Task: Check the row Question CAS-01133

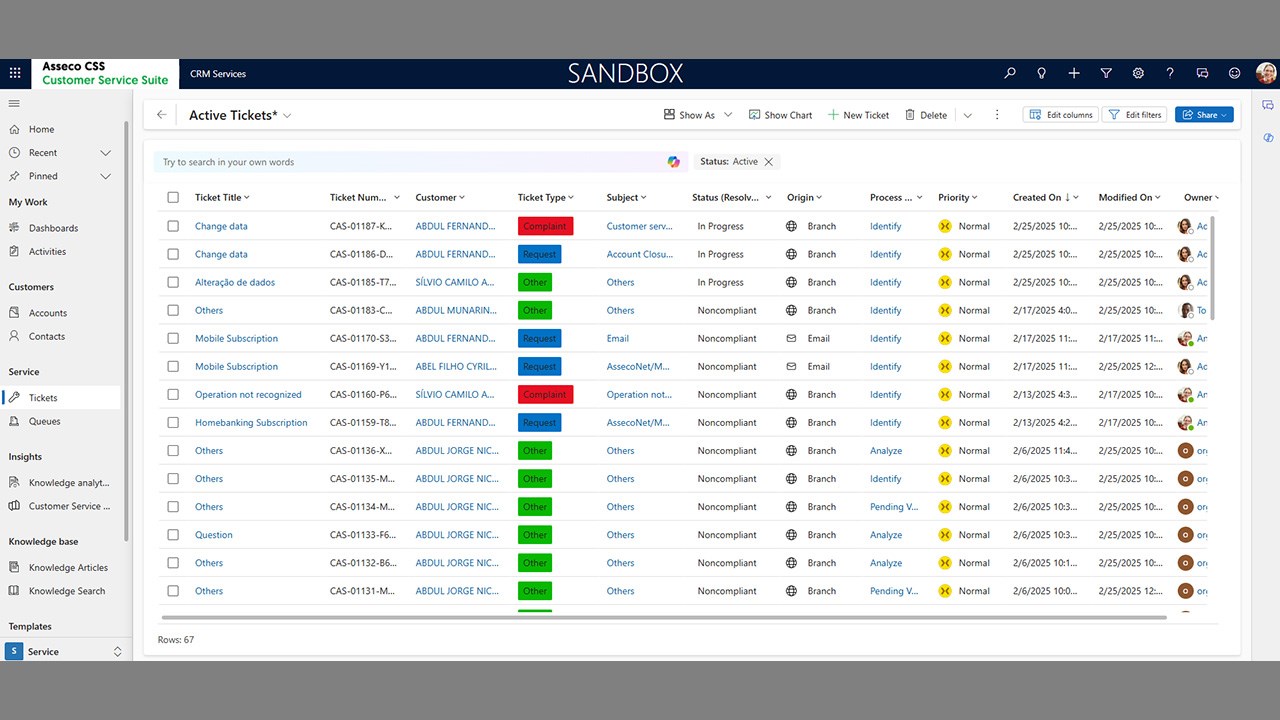Action: pyautogui.click(x=173, y=535)
